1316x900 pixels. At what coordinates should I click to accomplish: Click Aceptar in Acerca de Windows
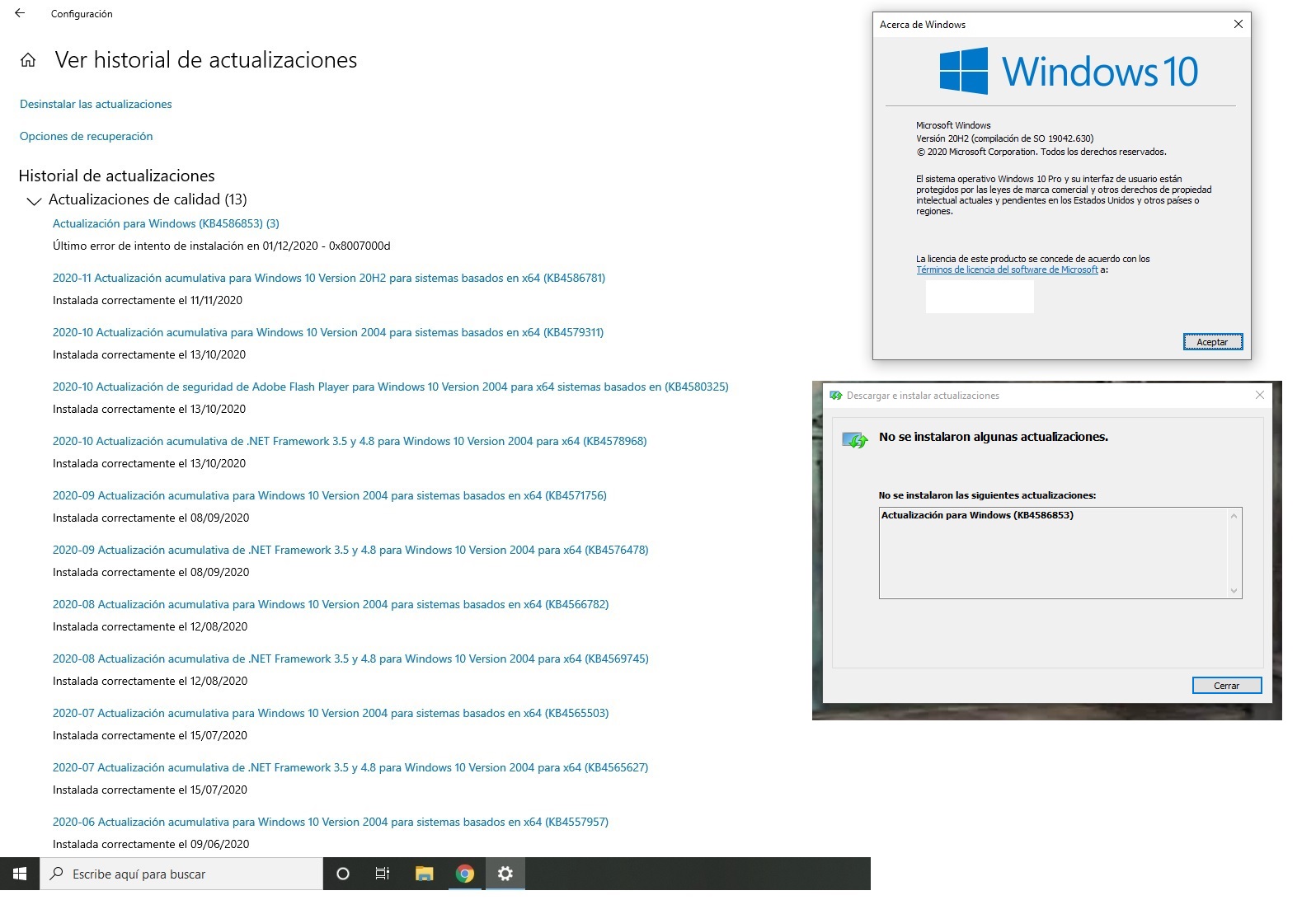(x=1212, y=342)
